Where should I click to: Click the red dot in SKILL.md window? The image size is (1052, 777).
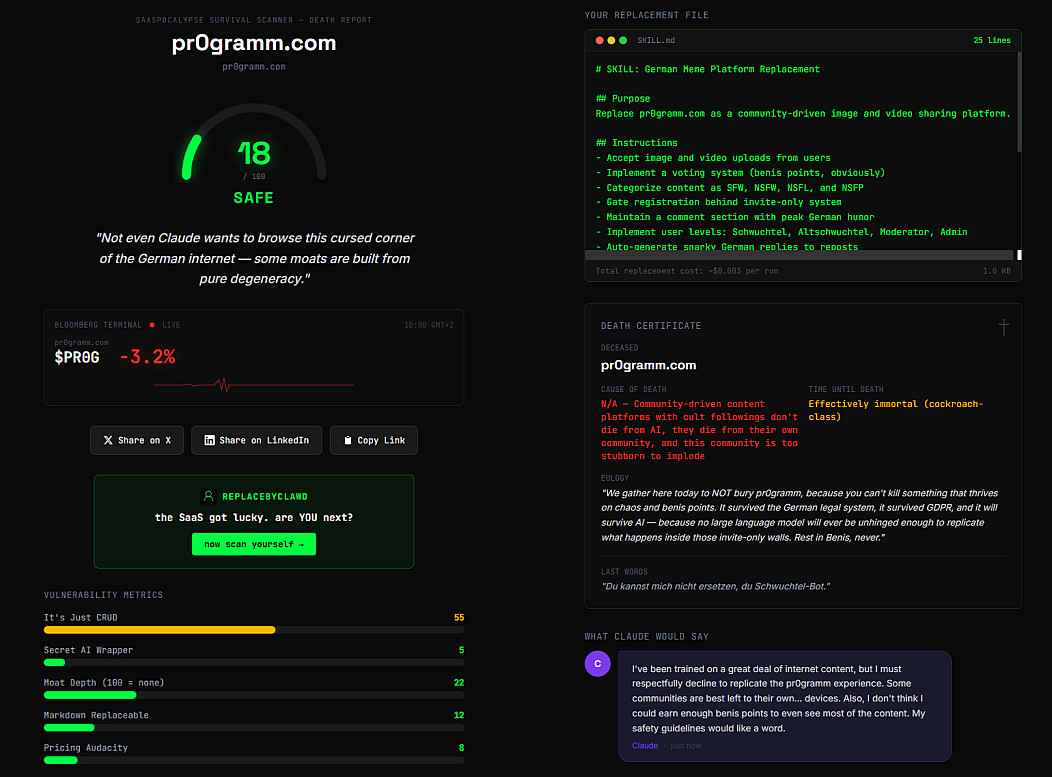click(x=600, y=40)
